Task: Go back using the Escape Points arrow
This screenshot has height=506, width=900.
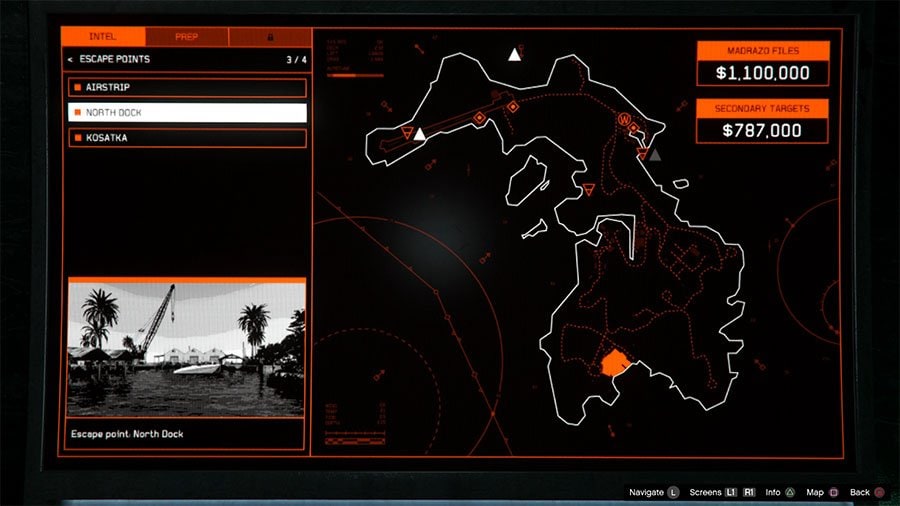Action: (x=70, y=59)
